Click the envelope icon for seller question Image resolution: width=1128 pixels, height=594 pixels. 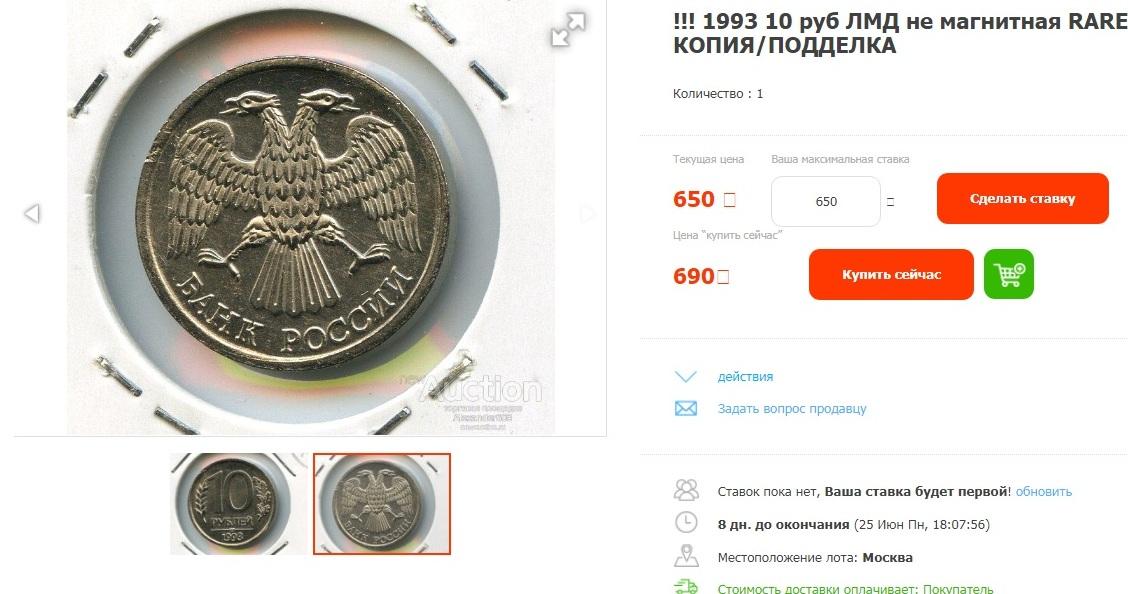(x=686, y=408)
